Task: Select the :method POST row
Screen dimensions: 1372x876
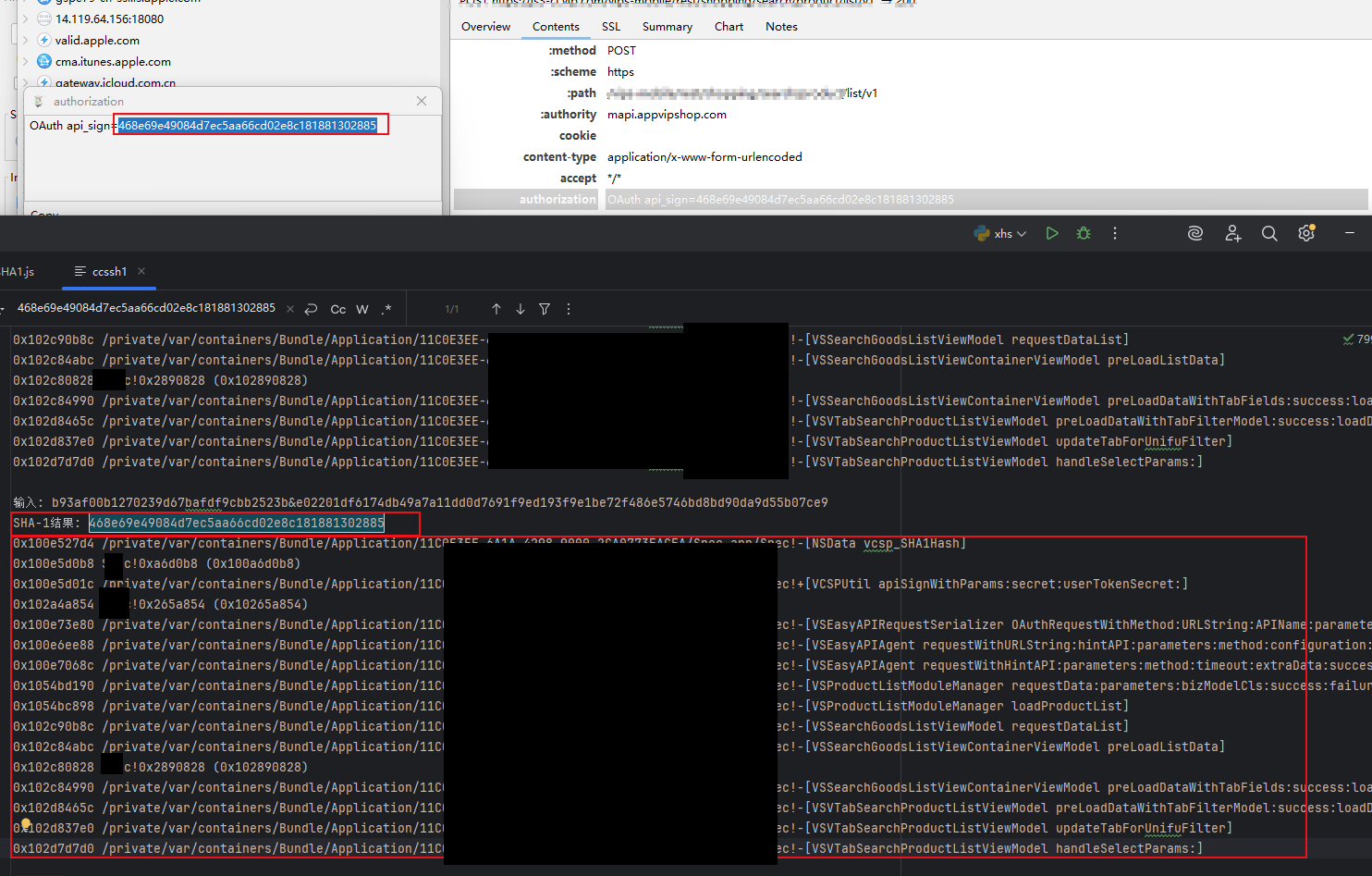Action: 911,51
